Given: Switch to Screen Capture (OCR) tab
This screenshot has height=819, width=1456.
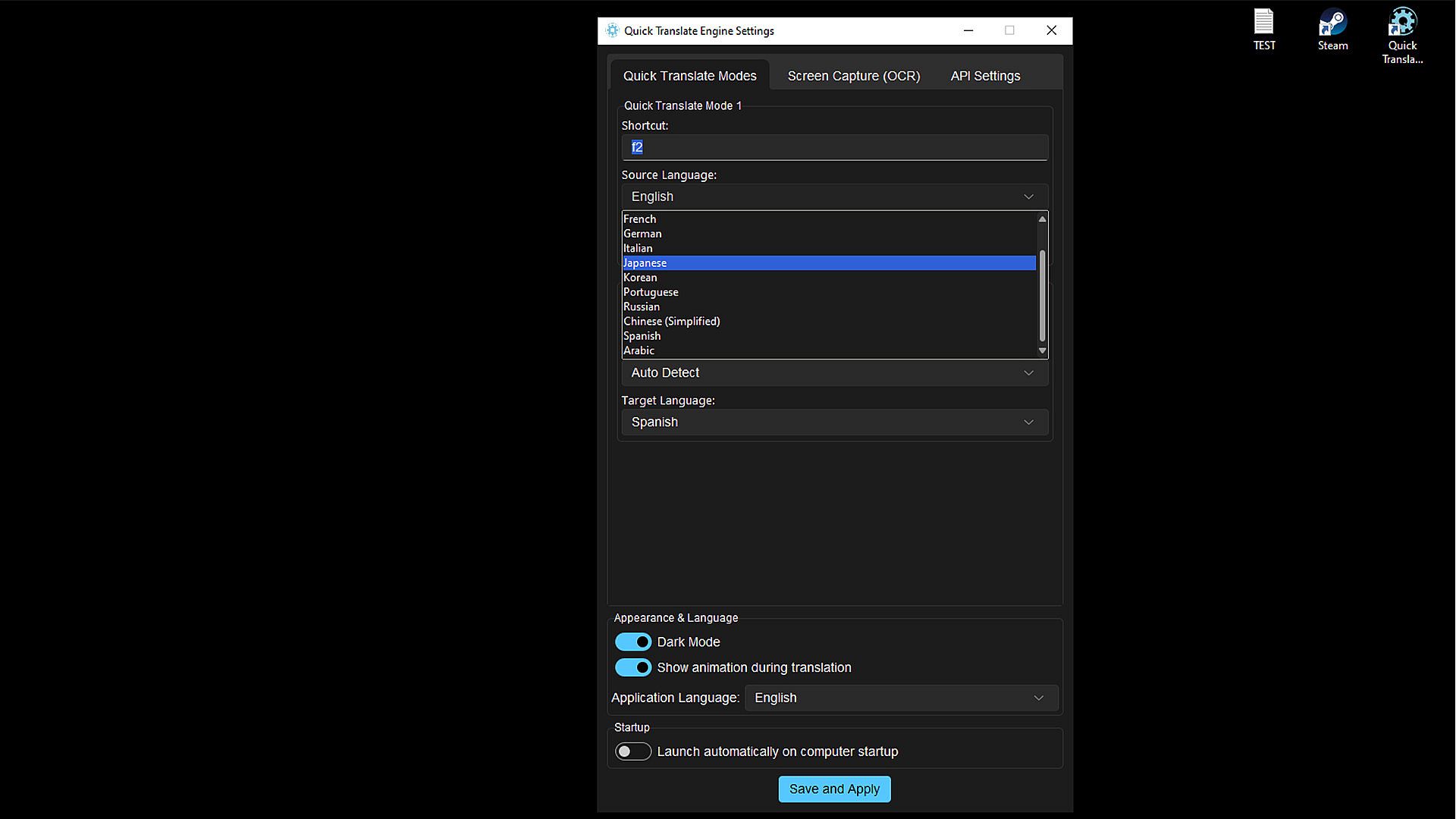Looking at the screenshot, I should tap(853, 76).
